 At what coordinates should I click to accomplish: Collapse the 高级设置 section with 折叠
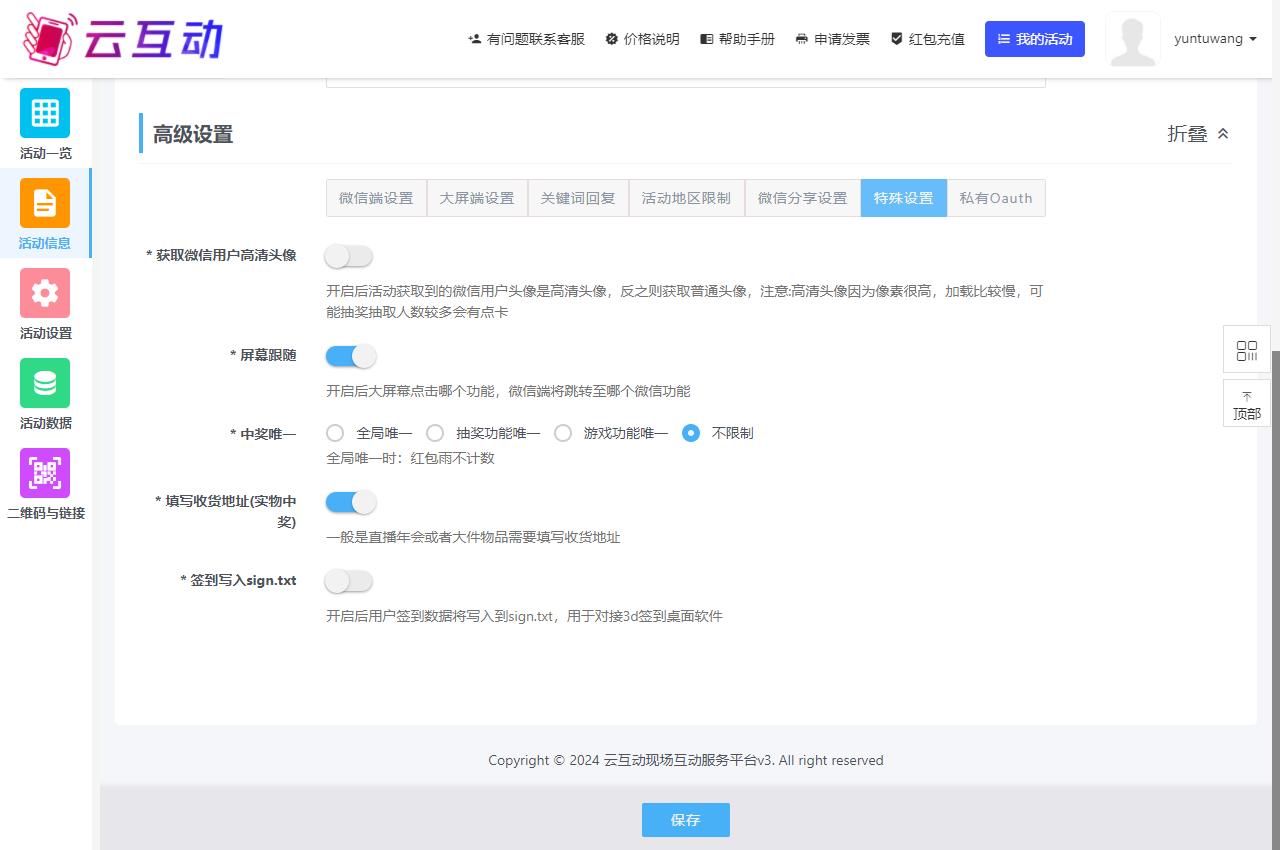click(1198, 134)
